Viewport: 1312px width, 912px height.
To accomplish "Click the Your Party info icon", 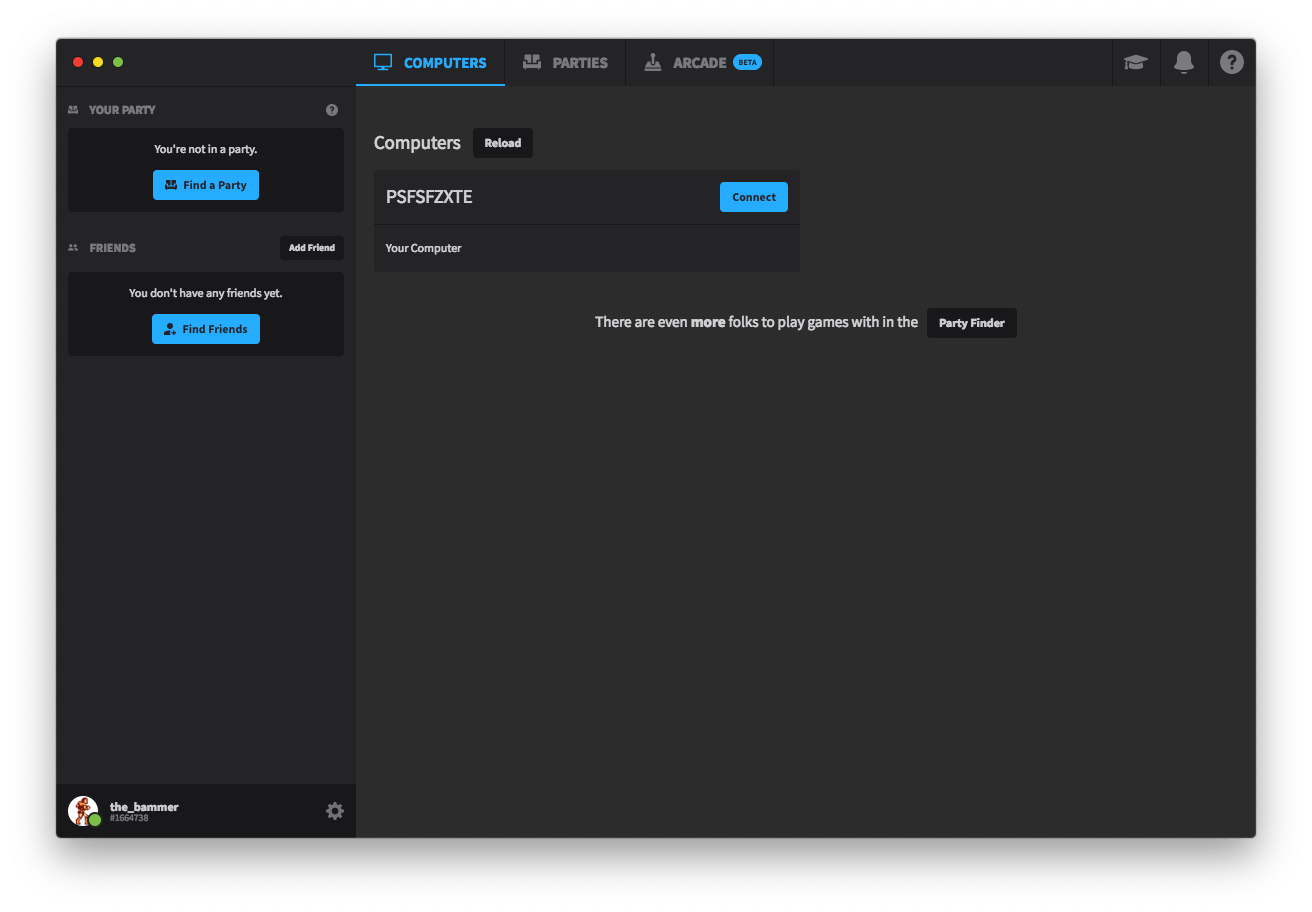I will point(332,110).
